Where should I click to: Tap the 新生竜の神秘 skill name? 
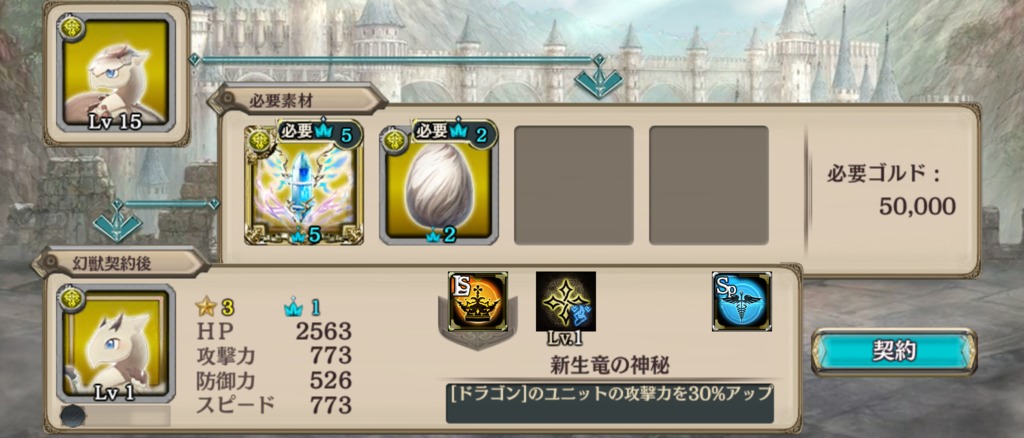click(x=609, y=365)
